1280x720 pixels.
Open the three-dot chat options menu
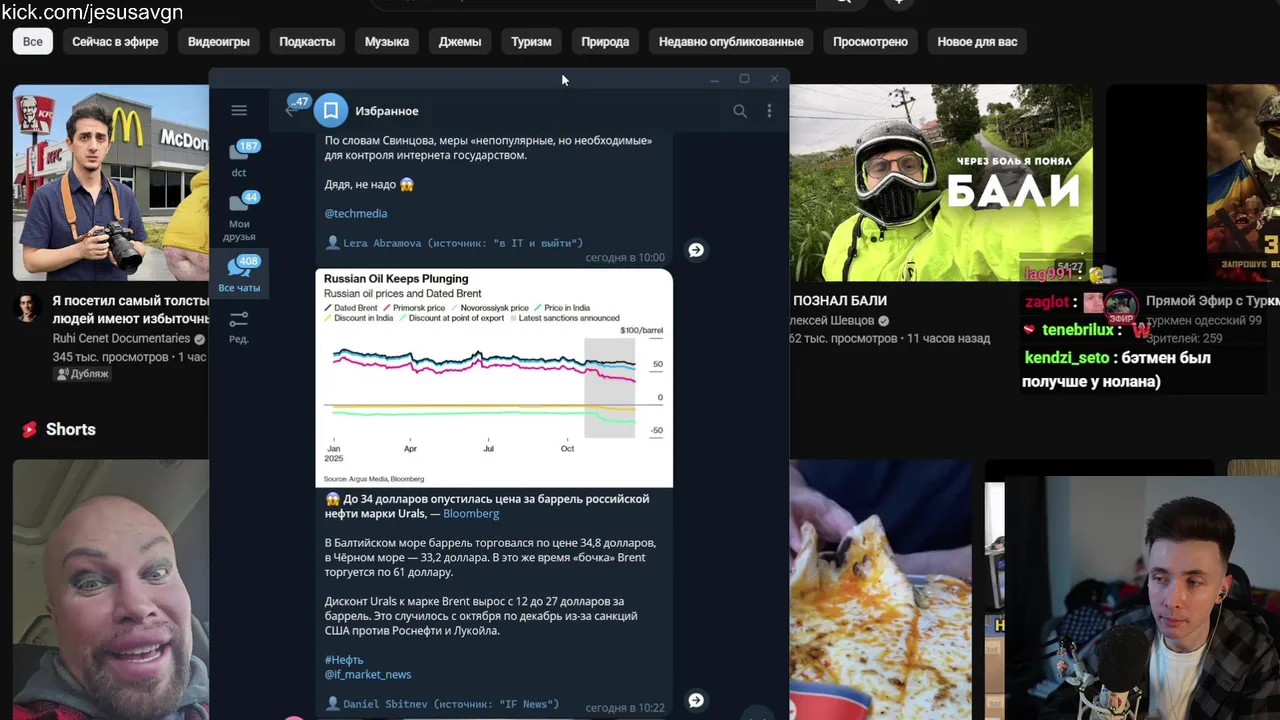click(769, 111)
